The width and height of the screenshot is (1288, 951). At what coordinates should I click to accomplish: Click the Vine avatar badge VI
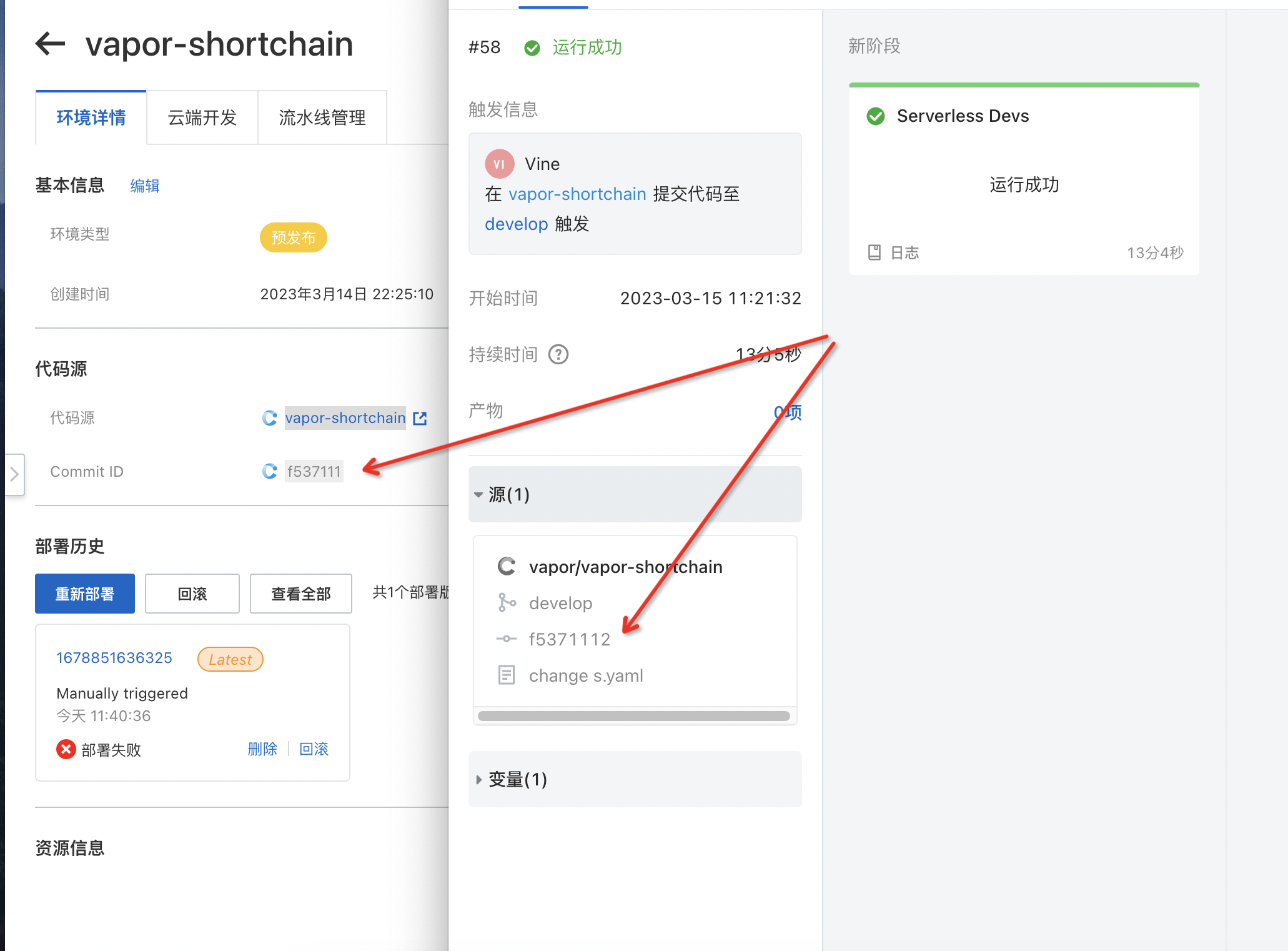tap(499, 164)
